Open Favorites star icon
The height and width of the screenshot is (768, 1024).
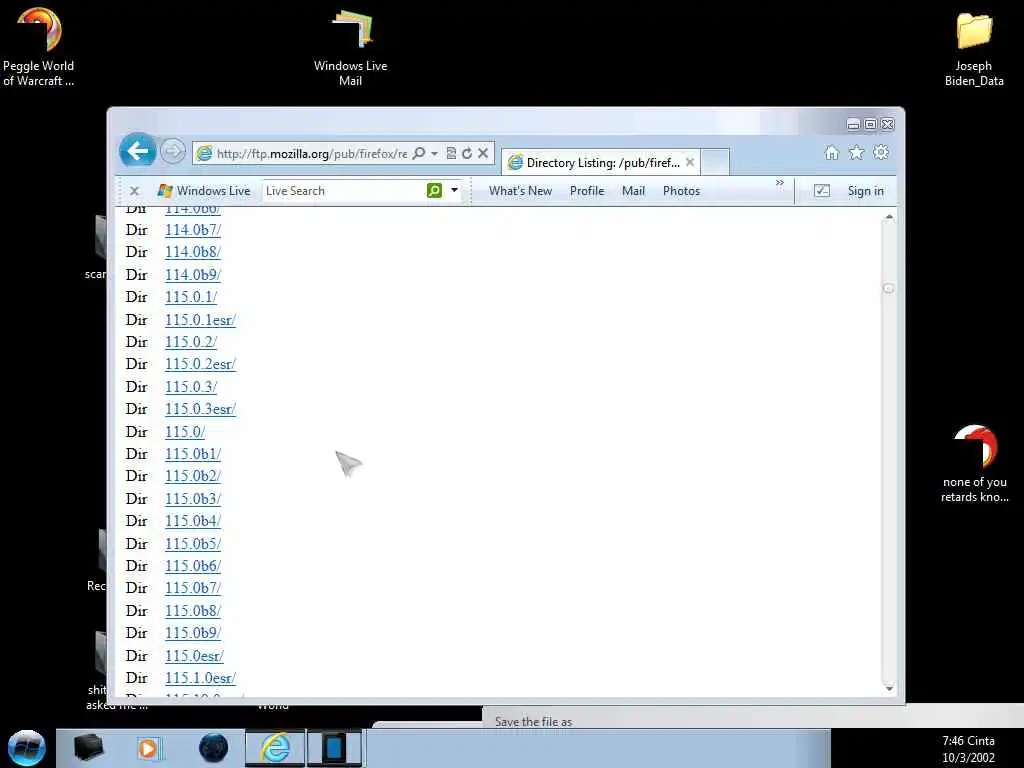[856, 153]
